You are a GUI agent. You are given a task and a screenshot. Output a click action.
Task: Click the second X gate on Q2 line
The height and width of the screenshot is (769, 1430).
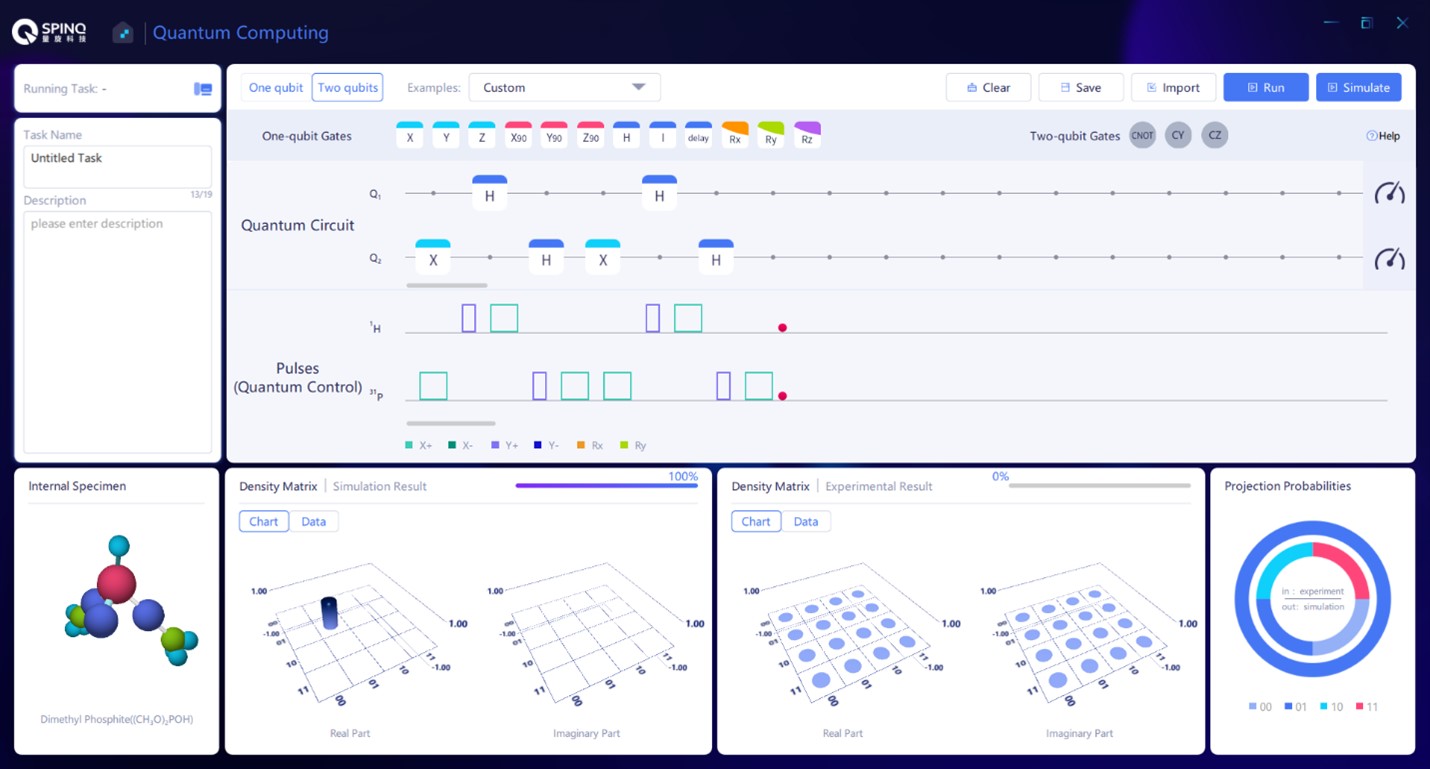[603, 257]
